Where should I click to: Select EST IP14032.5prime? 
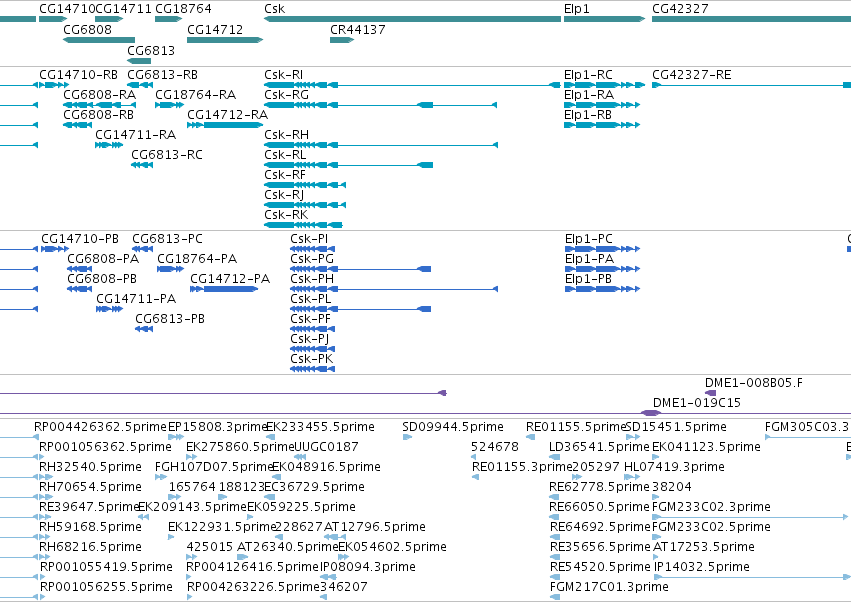[752, 577]
